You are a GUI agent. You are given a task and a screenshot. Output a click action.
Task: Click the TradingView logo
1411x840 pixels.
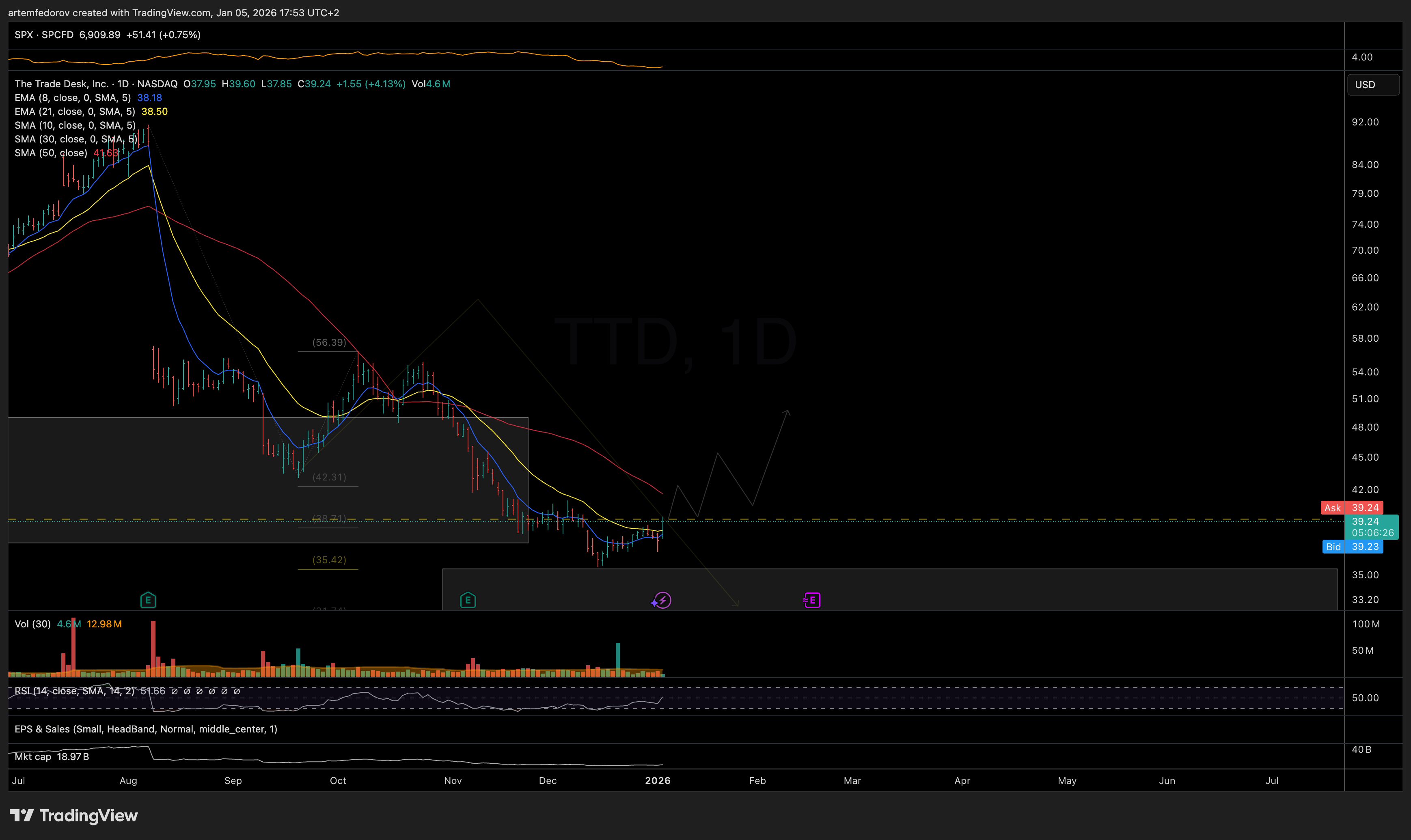pos(73,816)
